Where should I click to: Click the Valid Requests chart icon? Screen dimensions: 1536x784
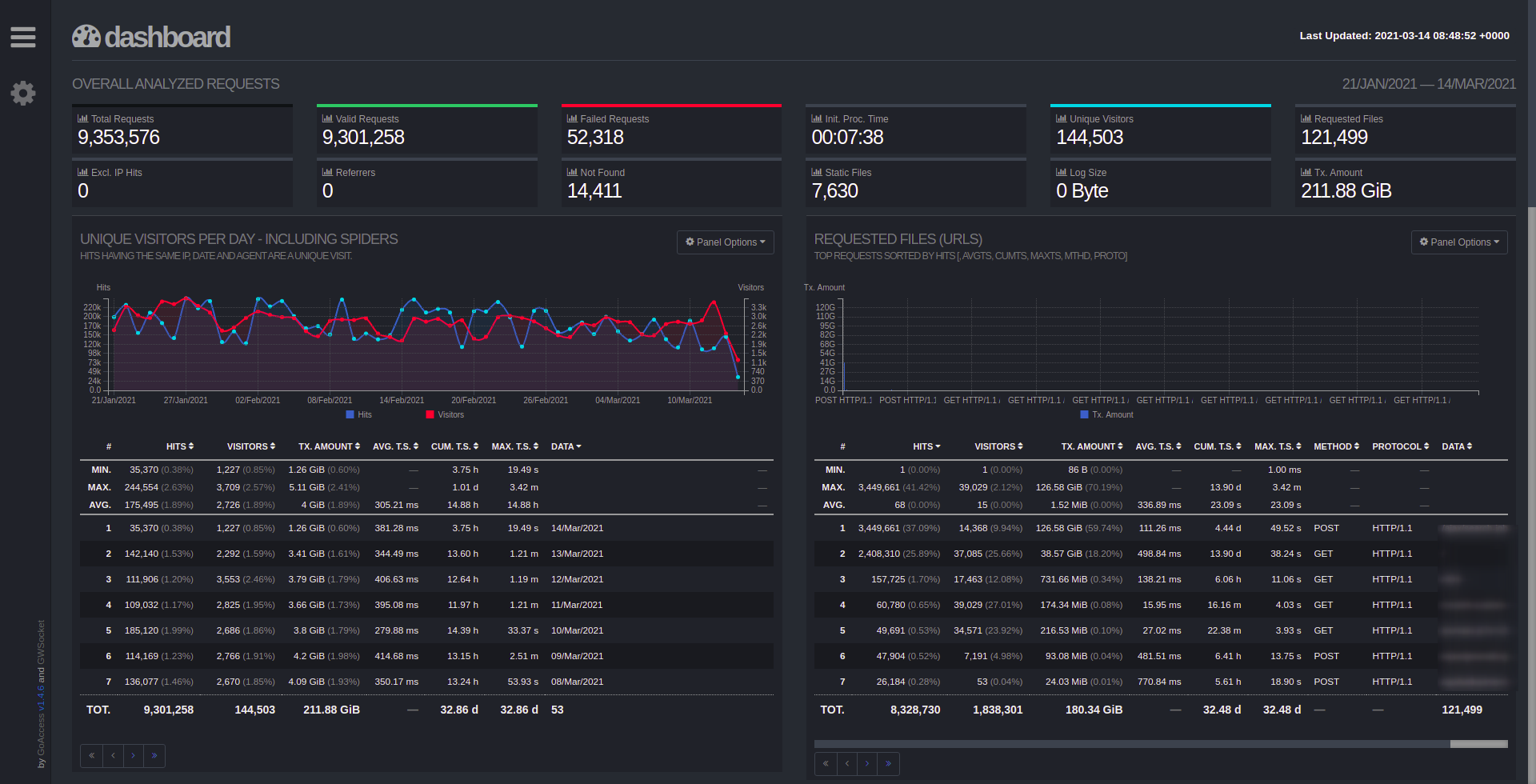(x=327, y=118)
